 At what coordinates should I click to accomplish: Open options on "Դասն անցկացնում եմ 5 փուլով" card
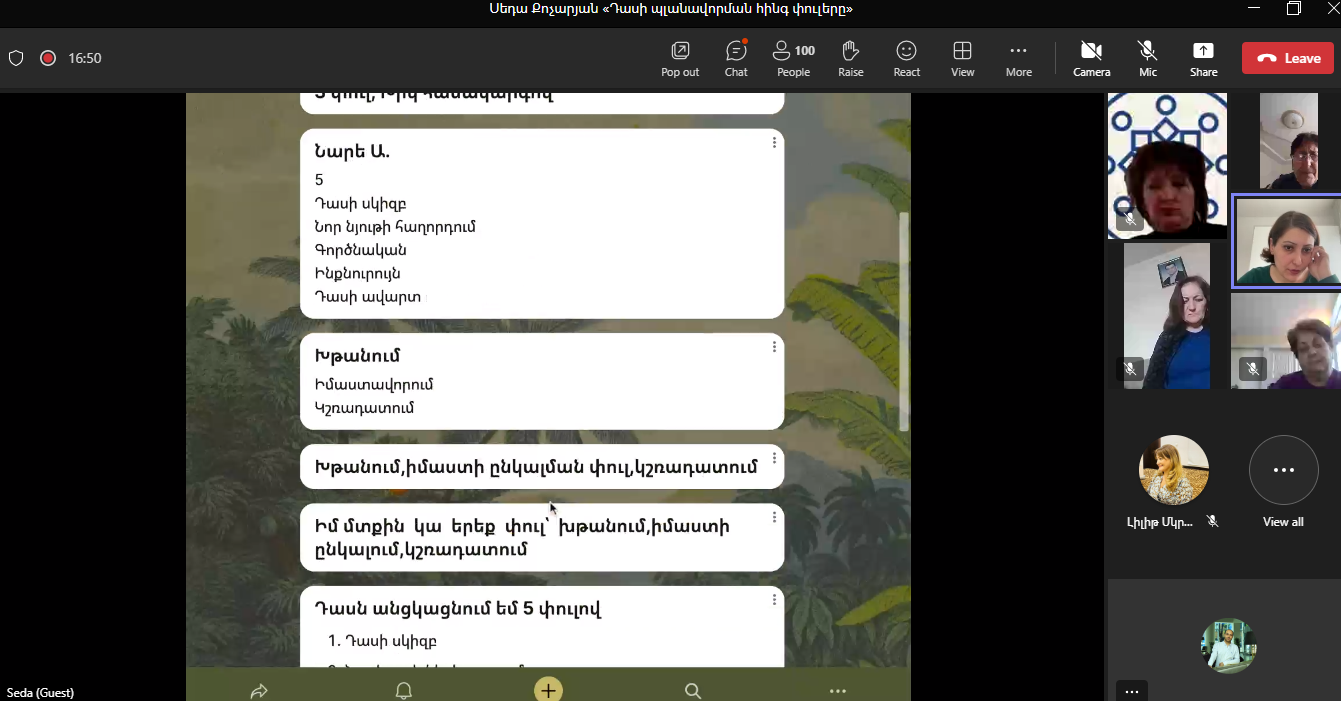pos(774,600)
